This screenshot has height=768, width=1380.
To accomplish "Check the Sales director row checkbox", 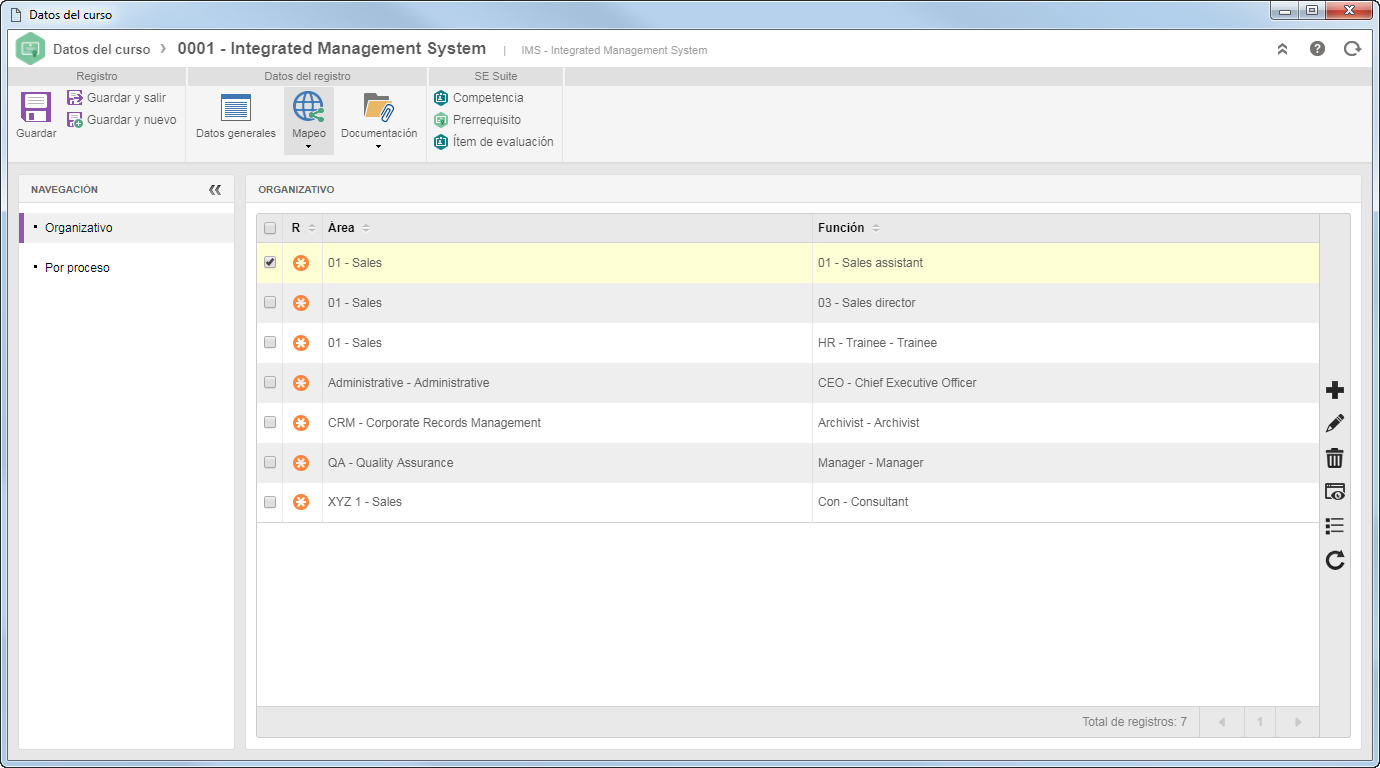I will (270, 302).
